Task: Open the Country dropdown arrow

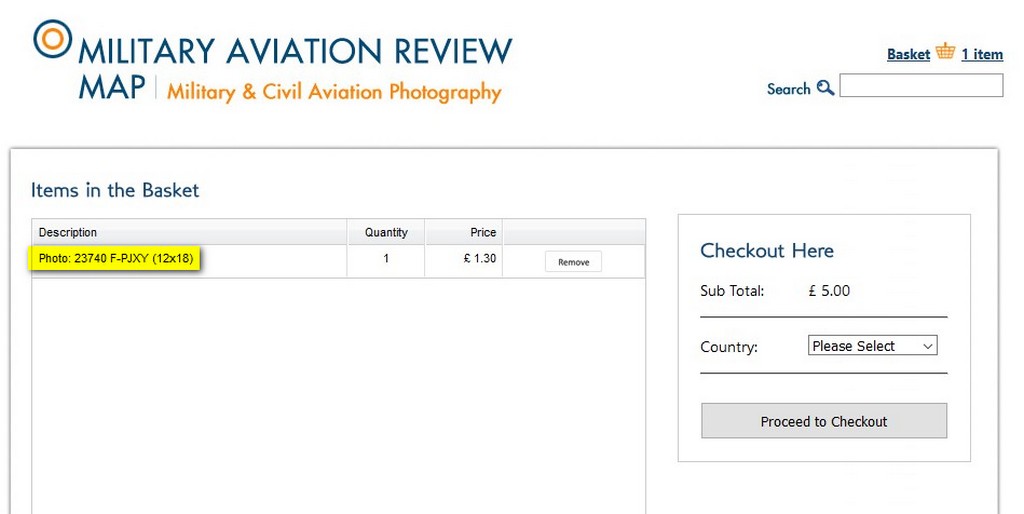Action: click(927, 346)
